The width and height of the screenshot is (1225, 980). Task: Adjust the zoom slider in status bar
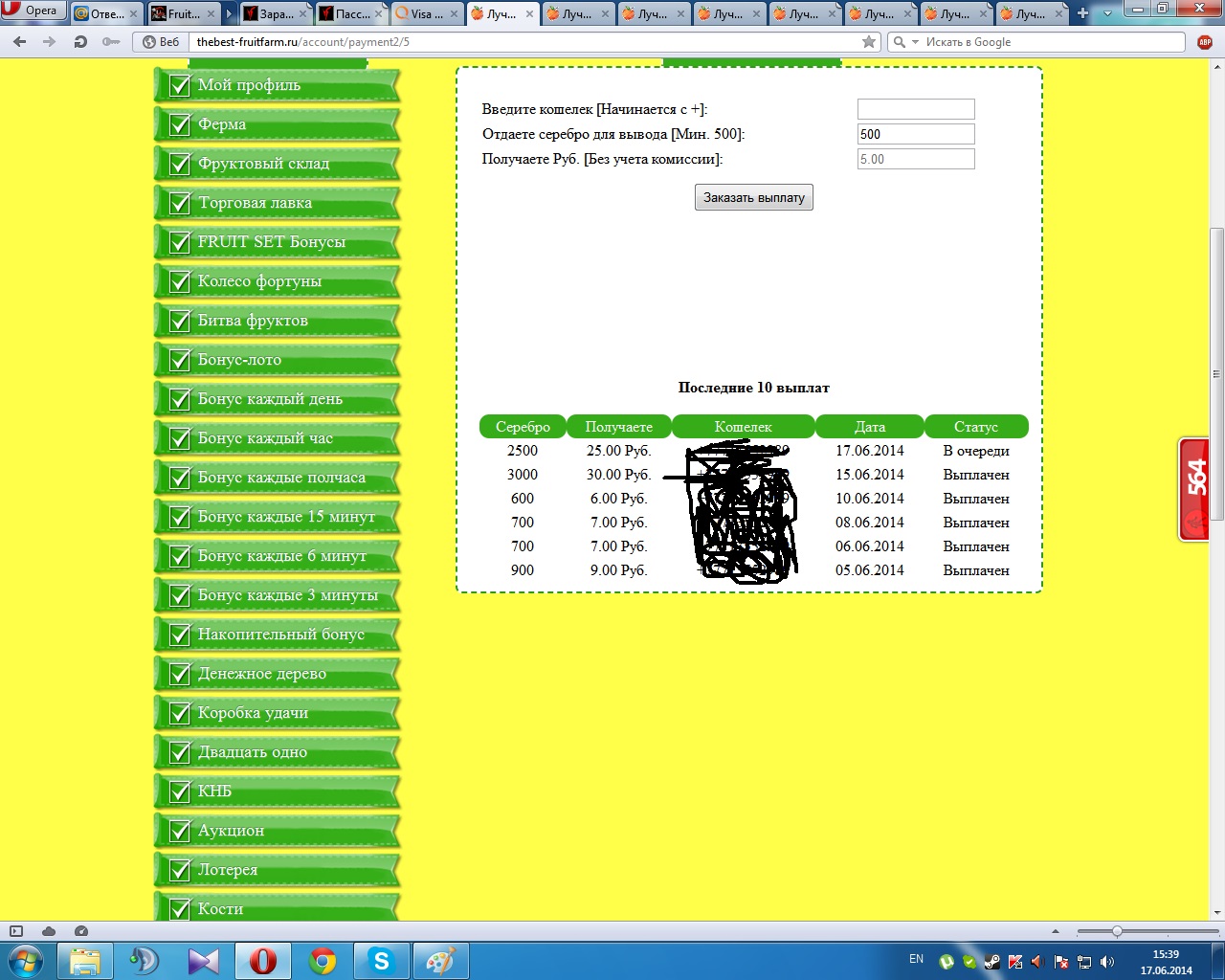pos(1117,931)
